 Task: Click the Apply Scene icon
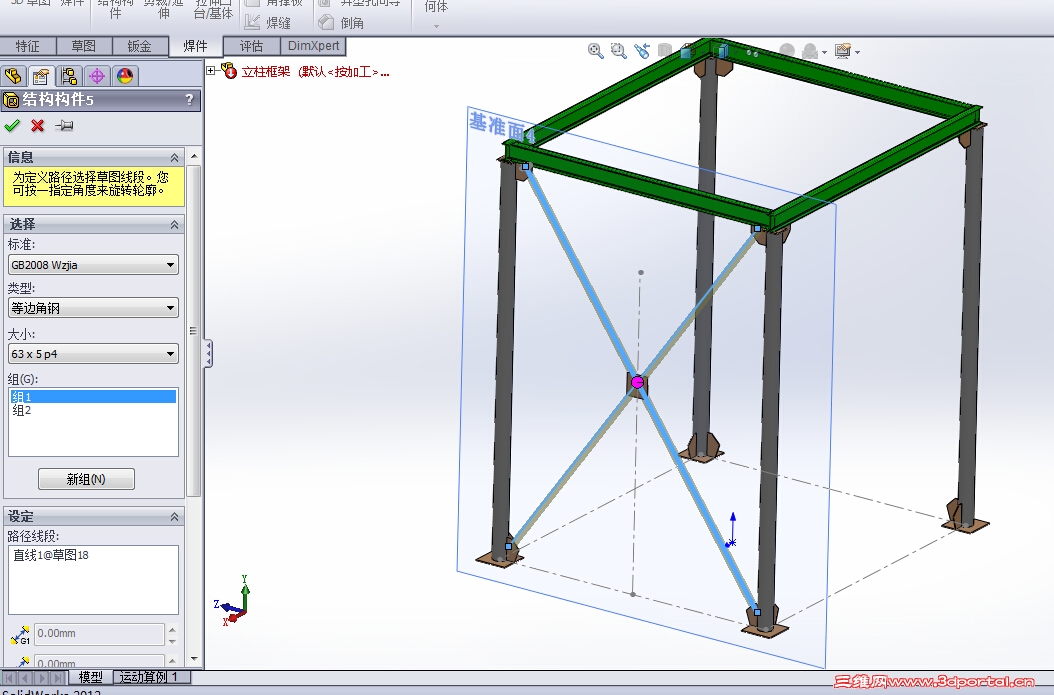point(810,51)
